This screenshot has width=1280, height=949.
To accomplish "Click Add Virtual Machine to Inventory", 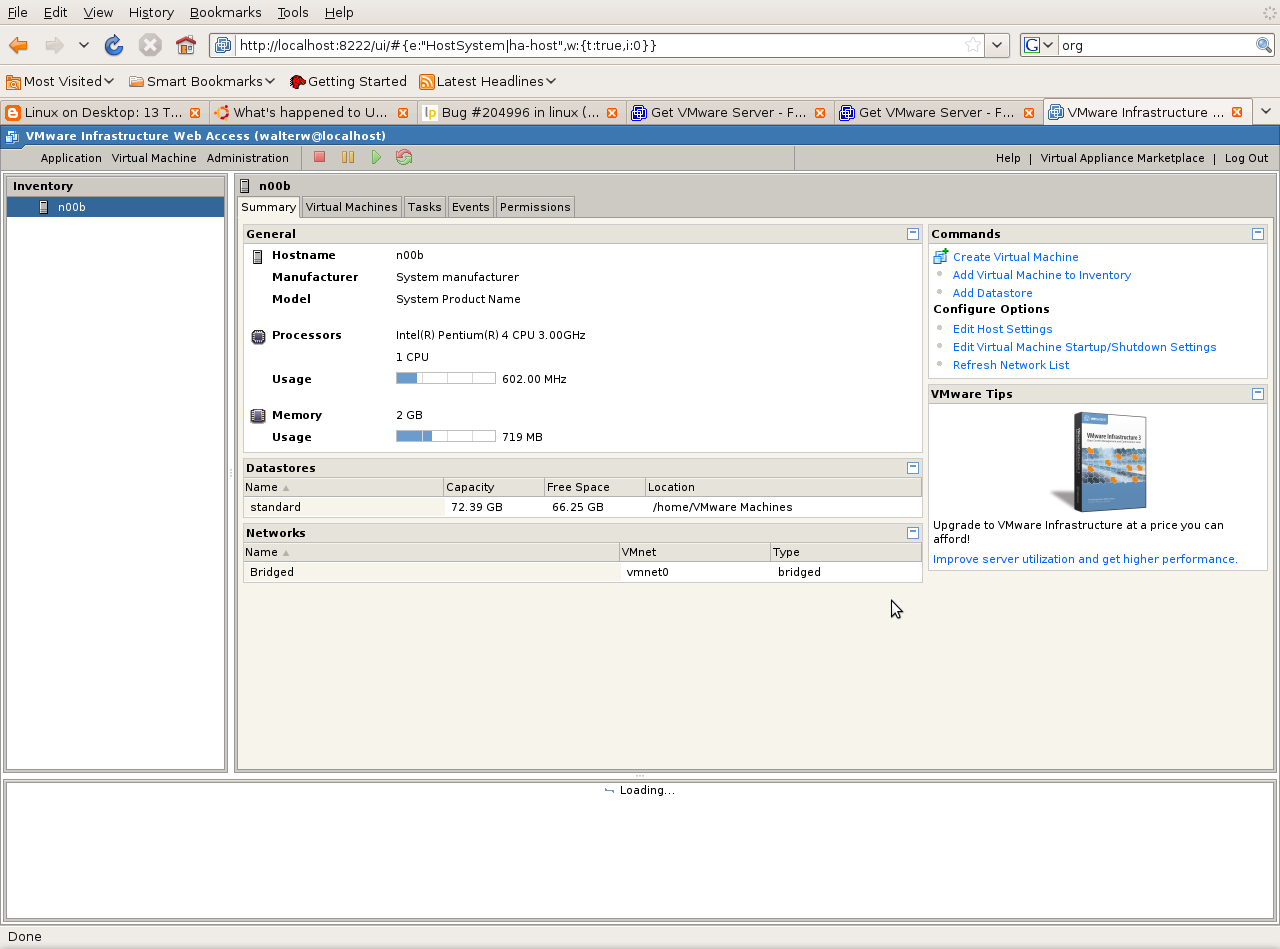I will click(x=1041, y=275).
